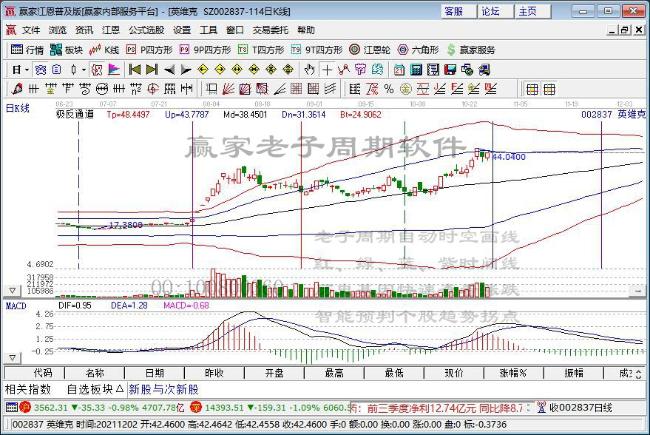Jump to last bar with green skip-forward arrow
Viewport: 650px width, 435px height.
pyautogui.click(x=152, y=70)
